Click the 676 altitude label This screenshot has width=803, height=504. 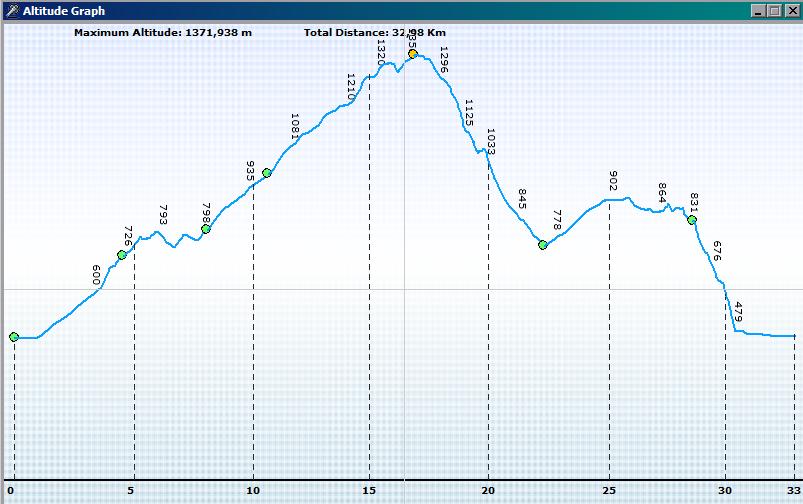(717, 251)
